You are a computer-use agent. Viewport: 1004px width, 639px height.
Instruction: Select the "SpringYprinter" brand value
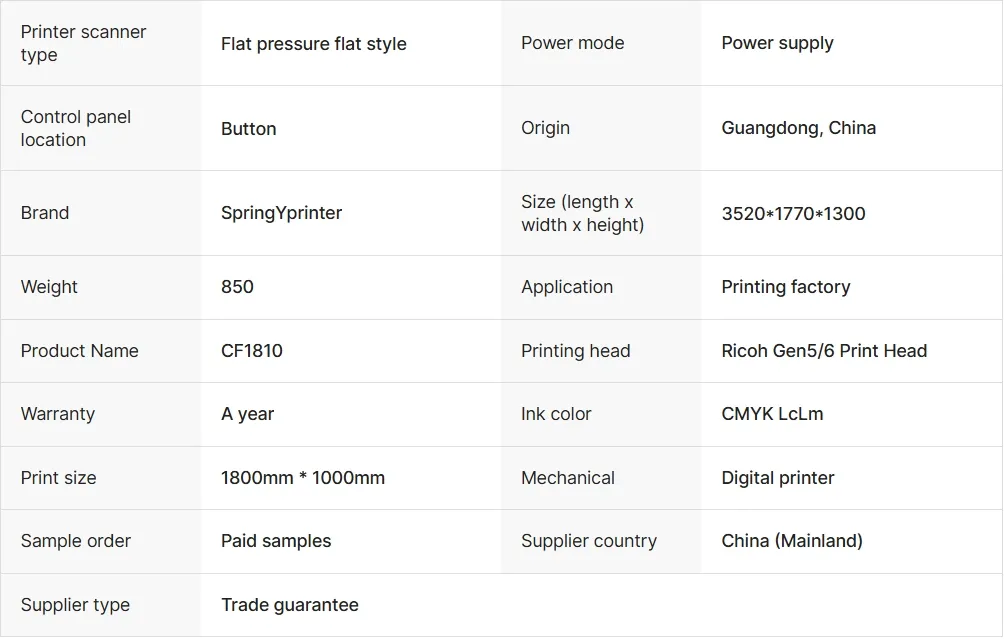point(281,213)
